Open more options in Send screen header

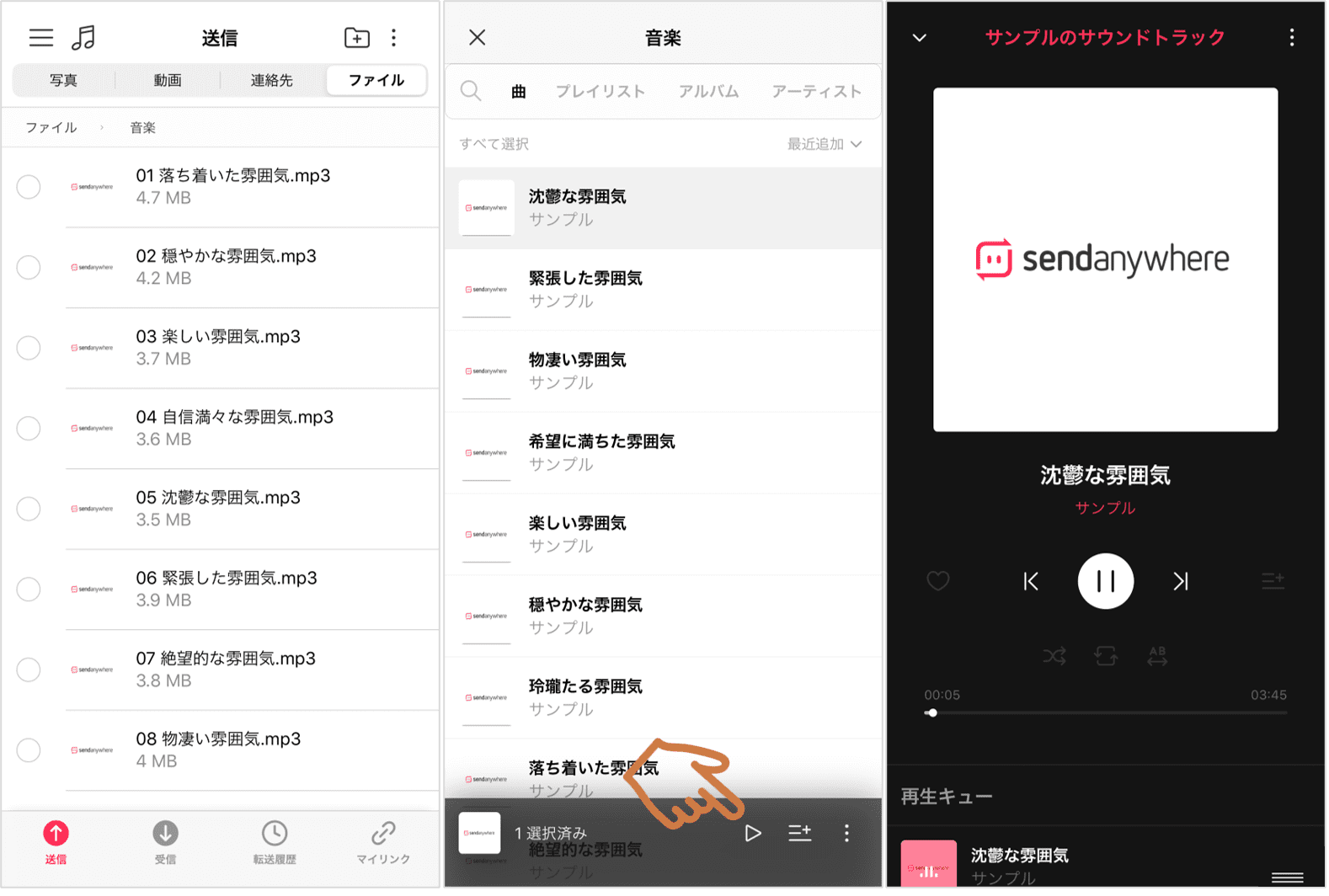[394, 38]
